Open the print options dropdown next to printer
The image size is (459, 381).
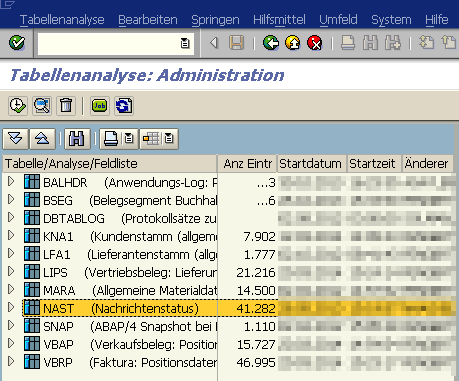[129, 138]
